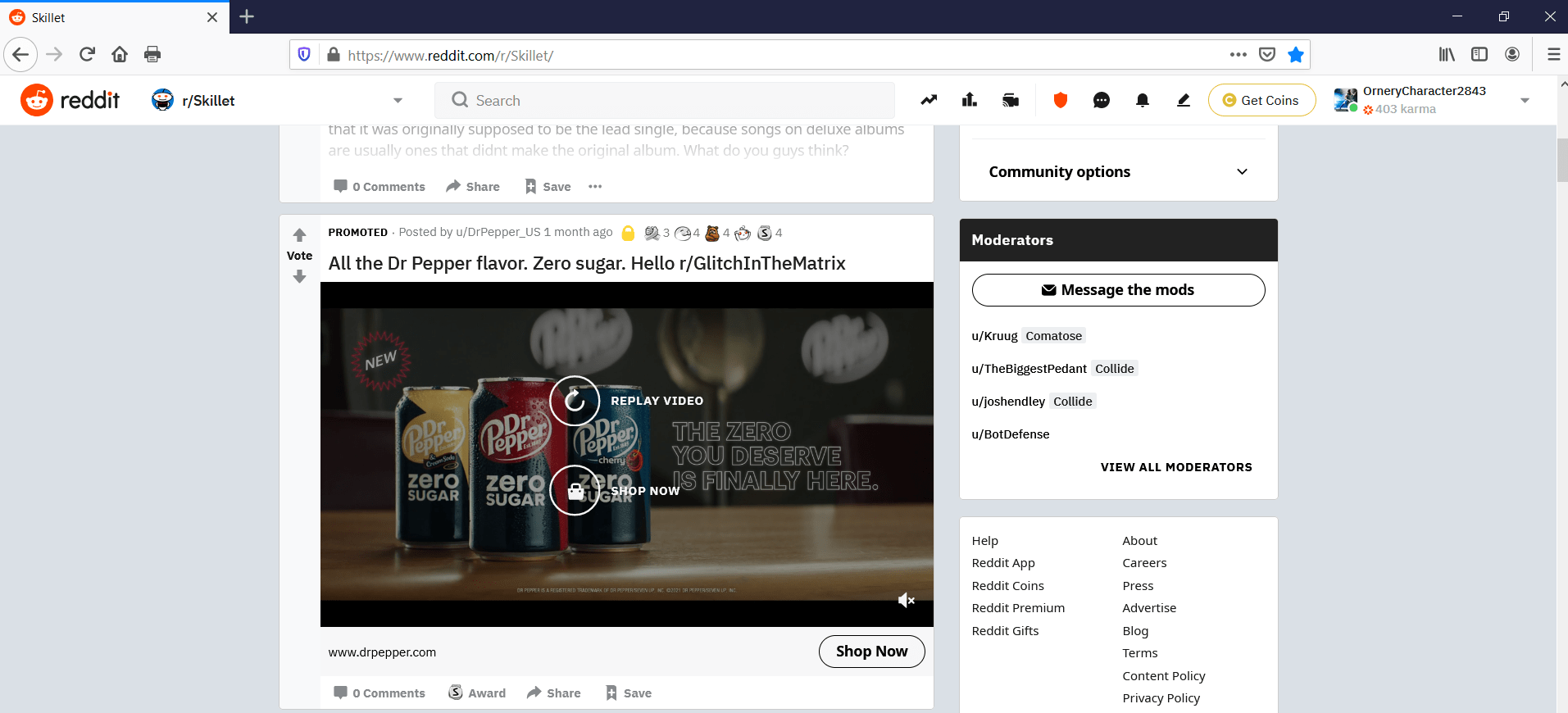This screenshot has height=713, width=1568.
Task: Open www.drpepper.com link
Action: [x=382, y=652]
